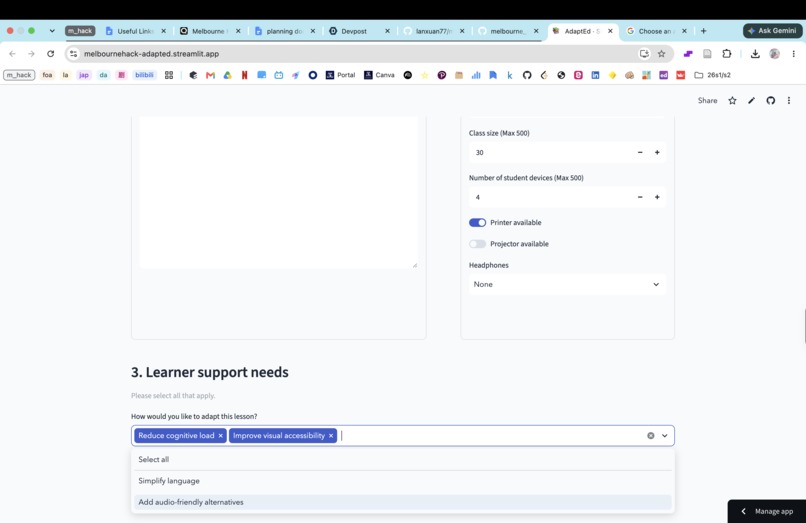
Task: Switch to the Melbourne tab
Action: pyautogui.click(x=210, y=31)
